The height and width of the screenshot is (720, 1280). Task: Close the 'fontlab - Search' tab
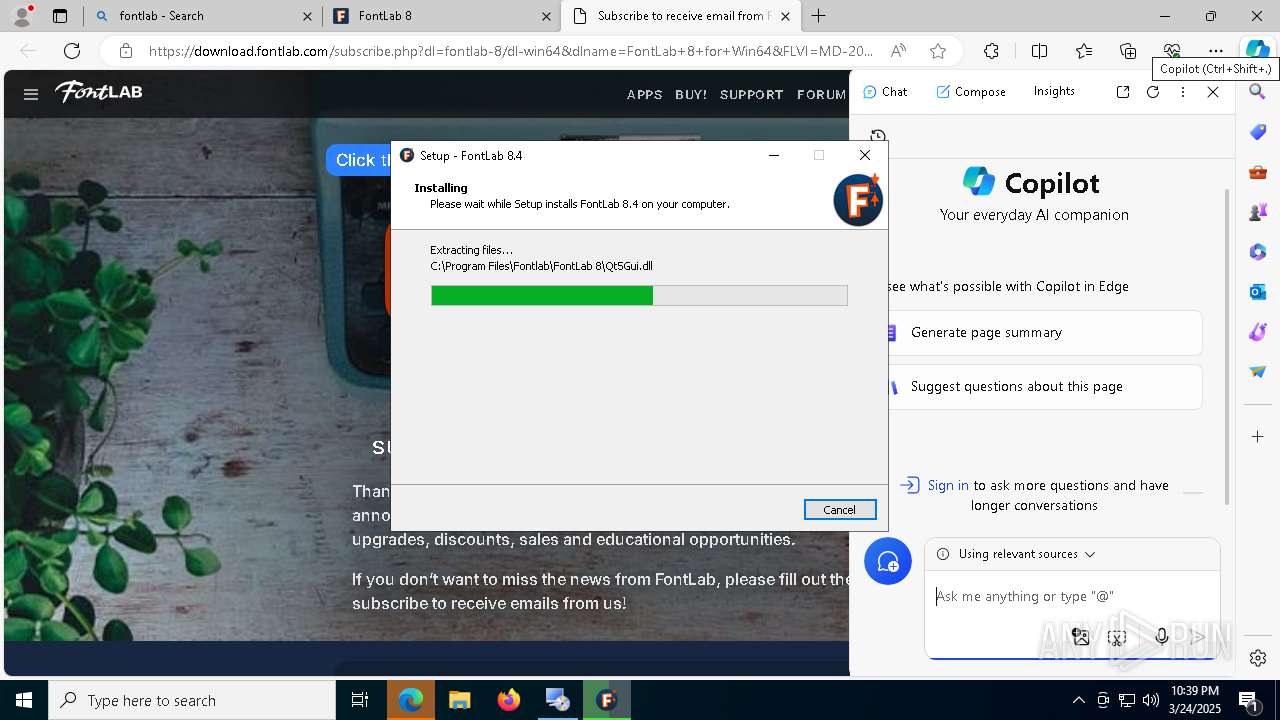pyautogui.click(x=307, y=16)
